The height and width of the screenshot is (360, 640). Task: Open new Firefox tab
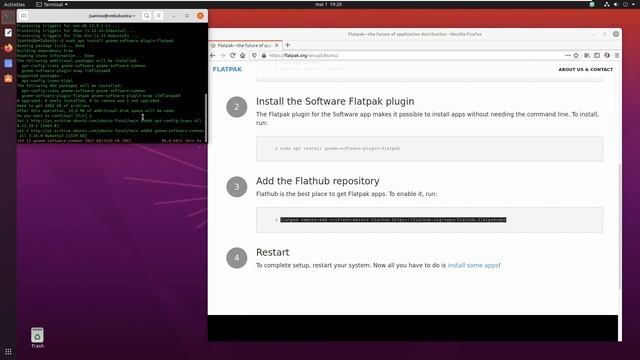point(287,45)
